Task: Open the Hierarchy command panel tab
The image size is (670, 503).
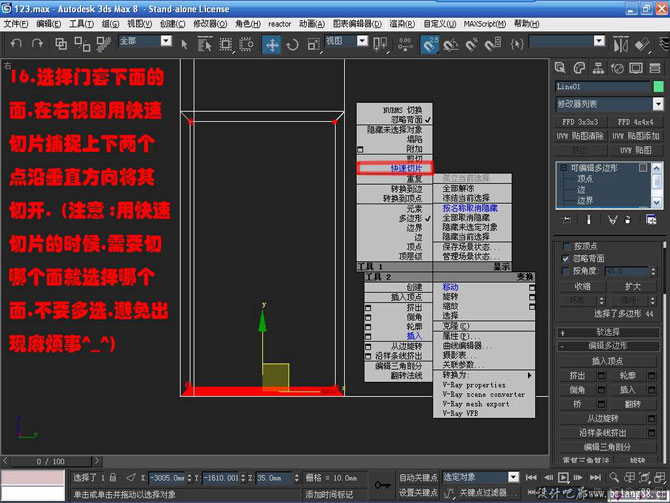Action: pyautogui.click(x=598, y=68)
